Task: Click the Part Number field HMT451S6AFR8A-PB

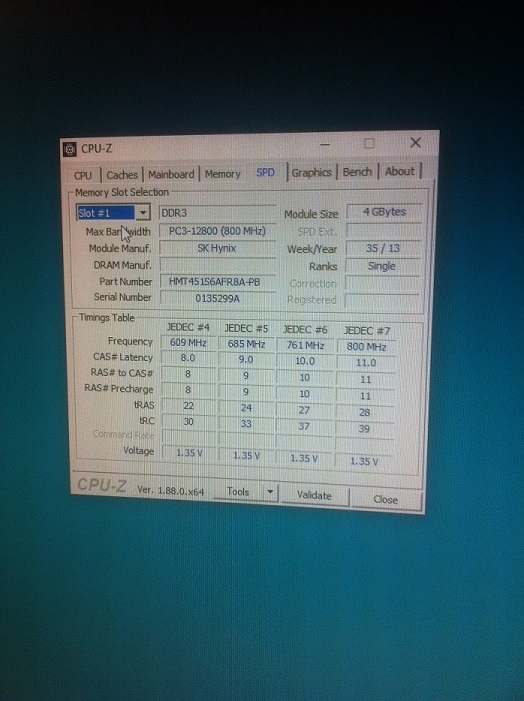Action: coord(217,282)
